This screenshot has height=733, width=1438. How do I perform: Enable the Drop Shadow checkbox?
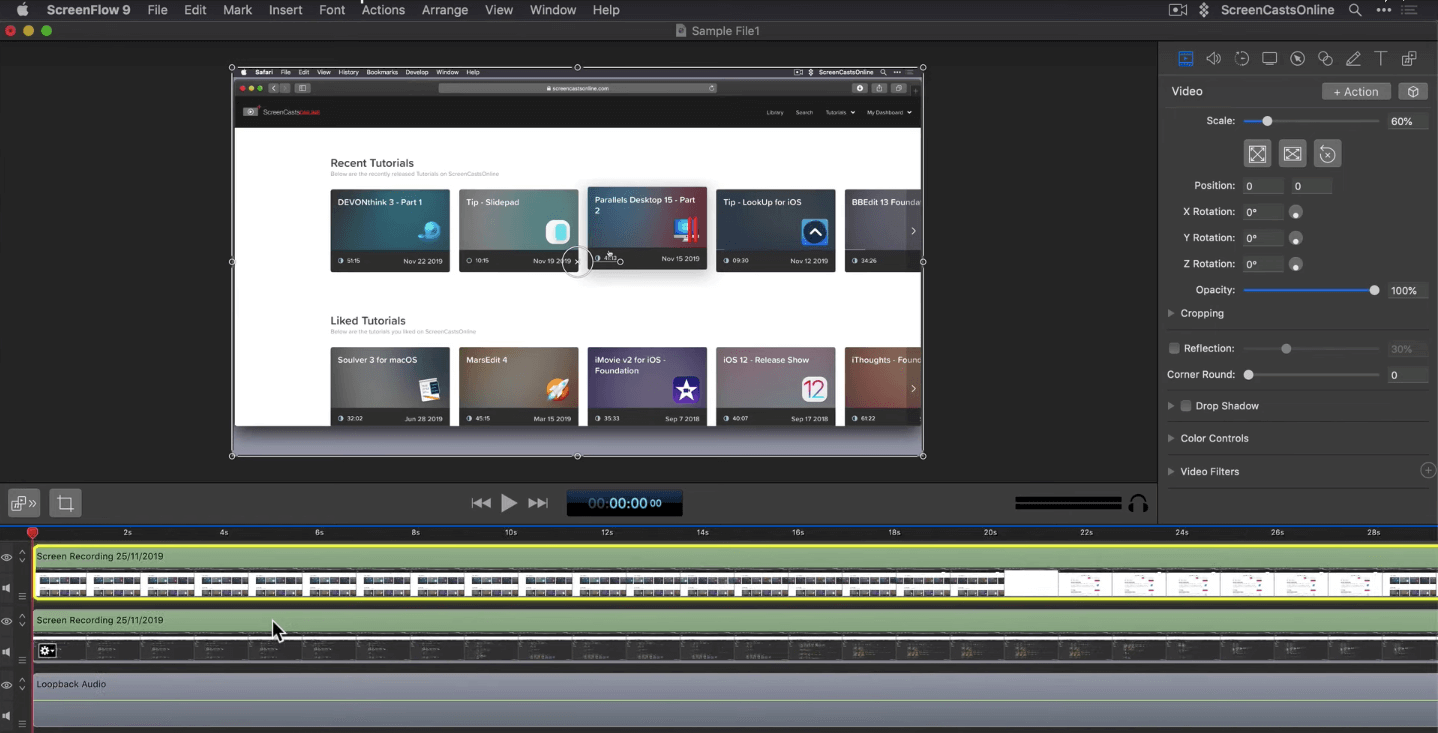point(1186,406)
